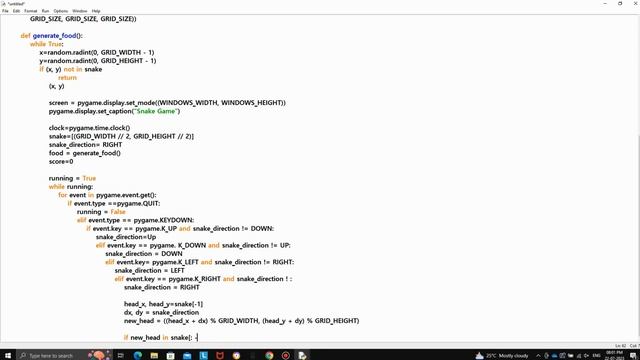The image size is (640, 360).
Task: Click the GRID_SIZE arguments line at top
Action: click(x=83, y=19)
